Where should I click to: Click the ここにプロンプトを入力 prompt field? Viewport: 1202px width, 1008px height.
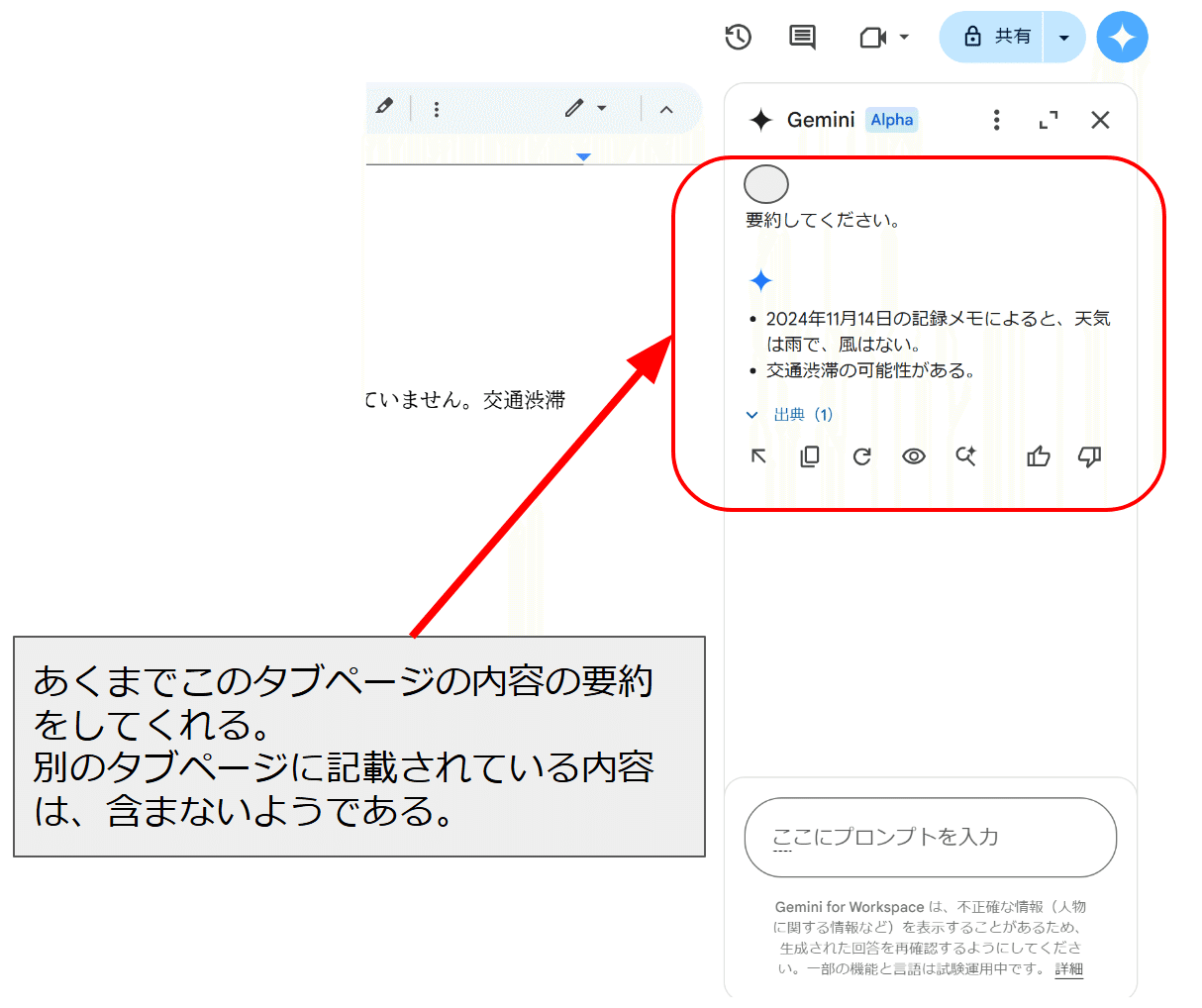(930, 838)
